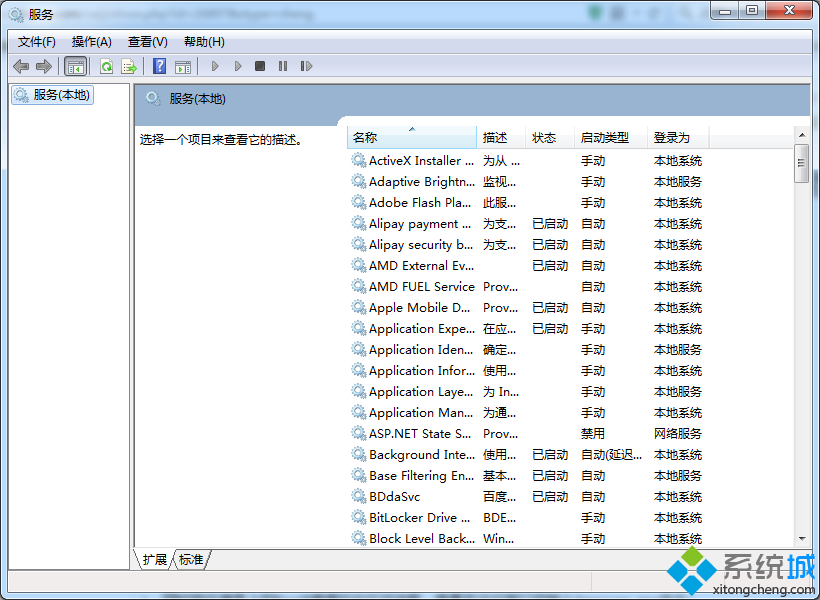Click the Restart Service toolbar icon
Image resolution: width=820 pixels, height=600 pixels.
pos(306,66)
